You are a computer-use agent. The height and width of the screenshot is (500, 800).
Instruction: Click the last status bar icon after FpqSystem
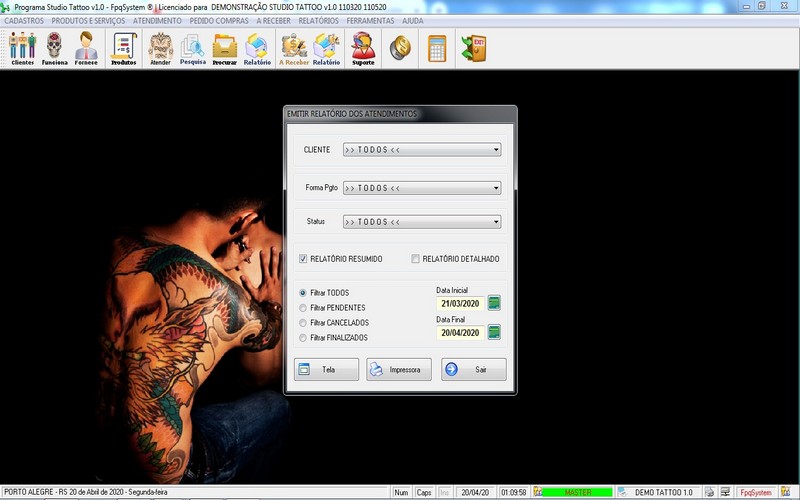[x=785, y=492]
